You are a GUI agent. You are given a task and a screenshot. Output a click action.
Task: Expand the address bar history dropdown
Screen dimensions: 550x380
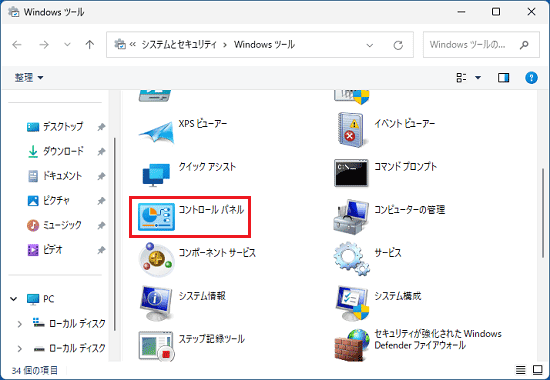[x=369, y=45]
